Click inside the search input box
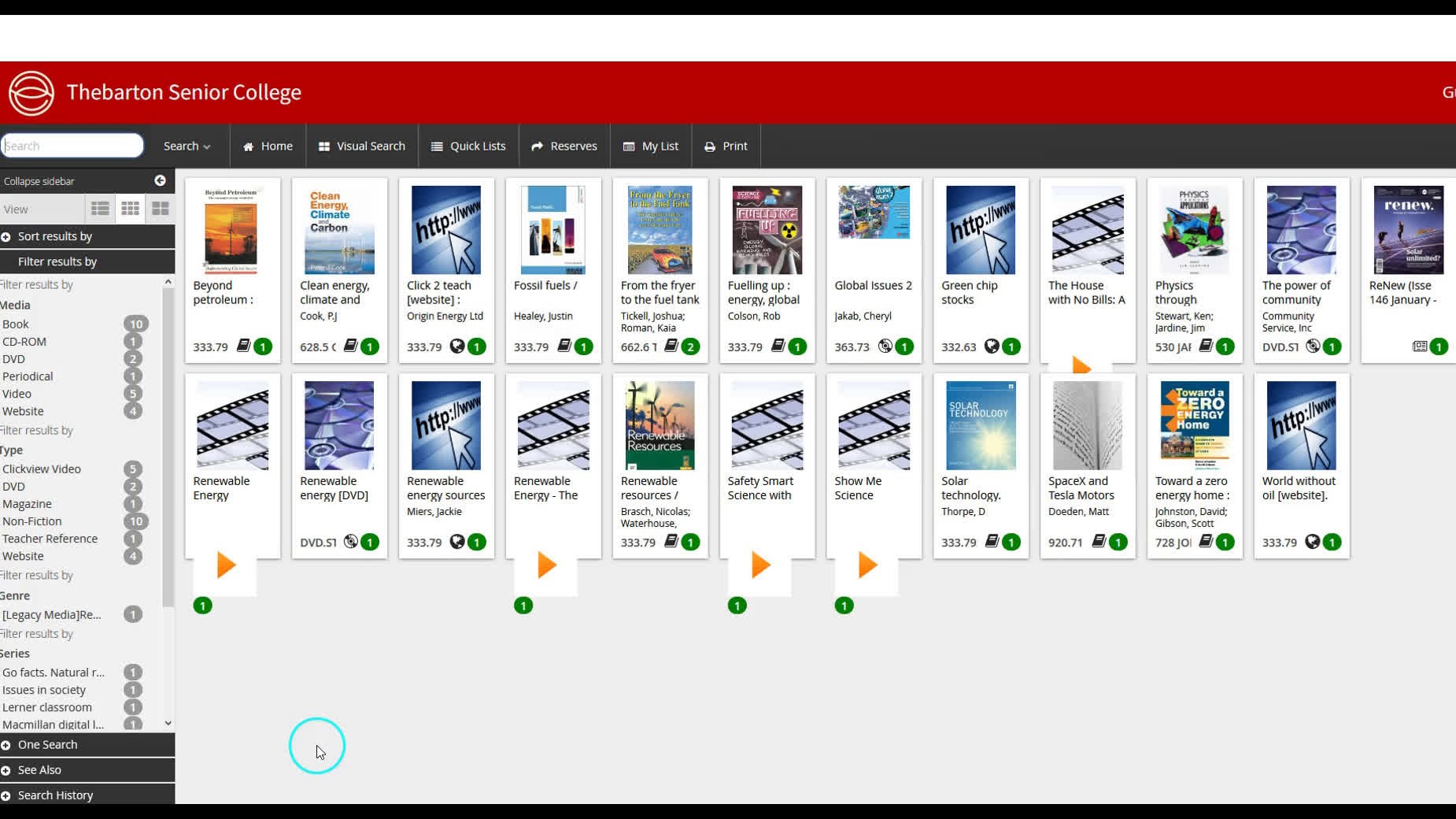Viewport: 1456px width, 819px height. point(72,145)
